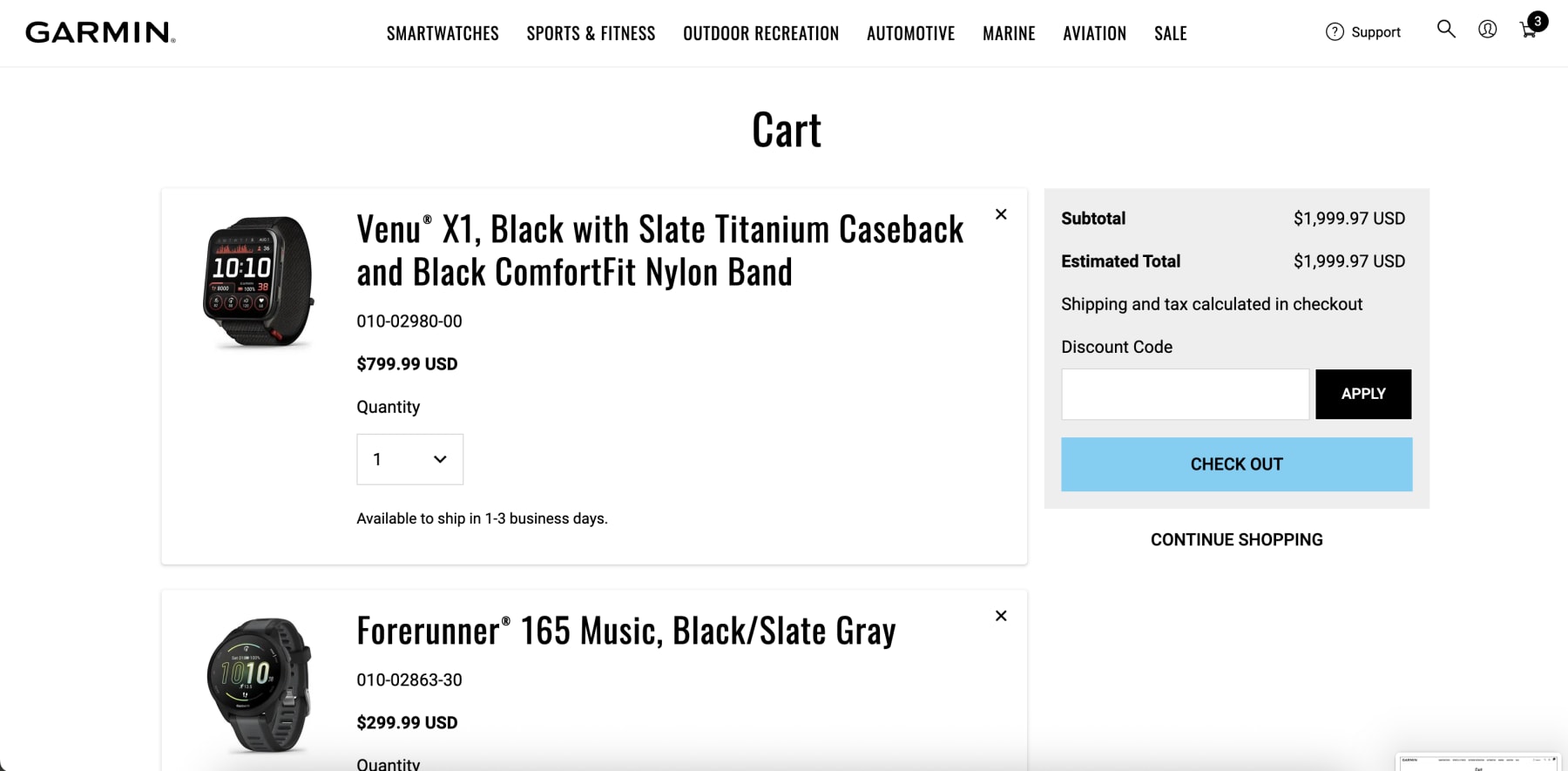Click the Support help icon
Image resolution: width=1568 pixels, height=771 pixels.
click(1335, 32)
